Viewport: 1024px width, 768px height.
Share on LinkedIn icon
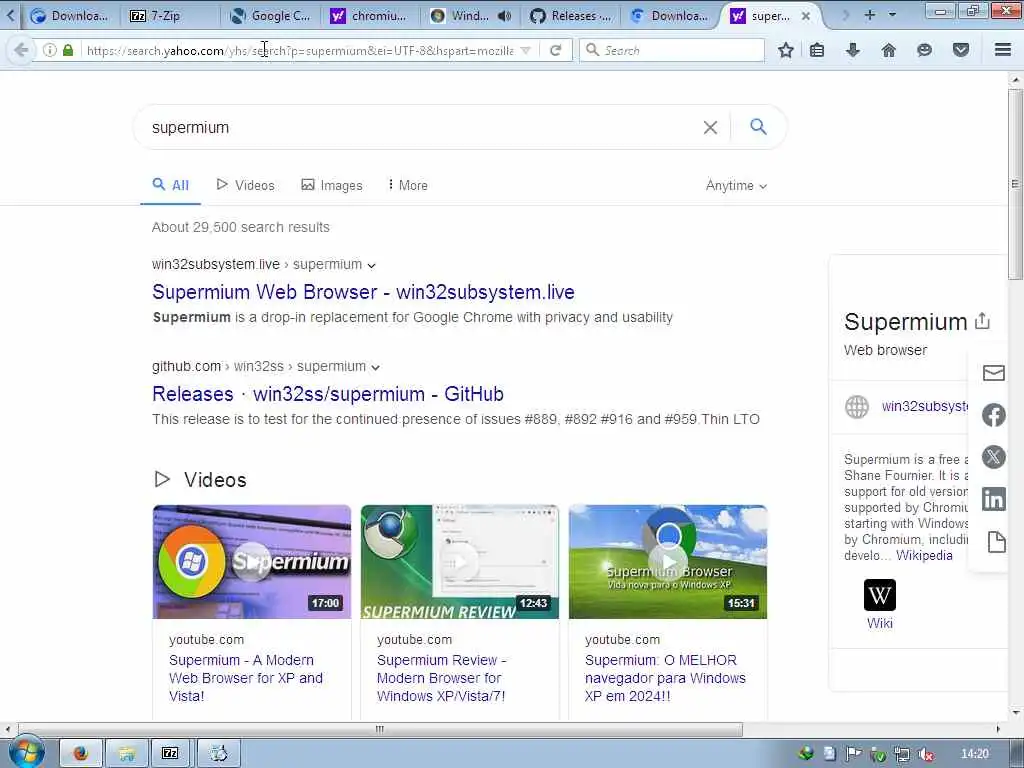[x=993, y=500]
